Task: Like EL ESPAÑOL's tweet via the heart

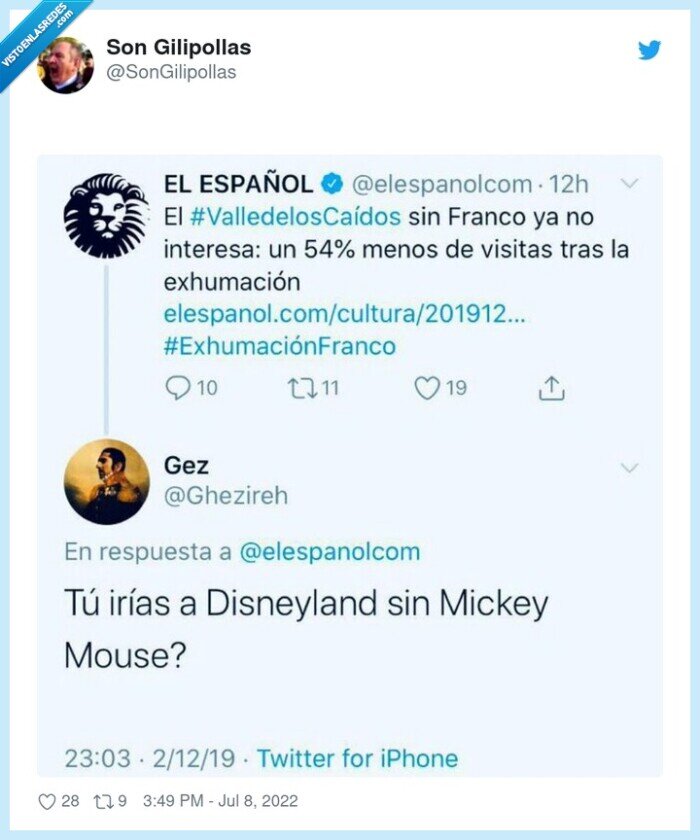Action: click(427, 389)
